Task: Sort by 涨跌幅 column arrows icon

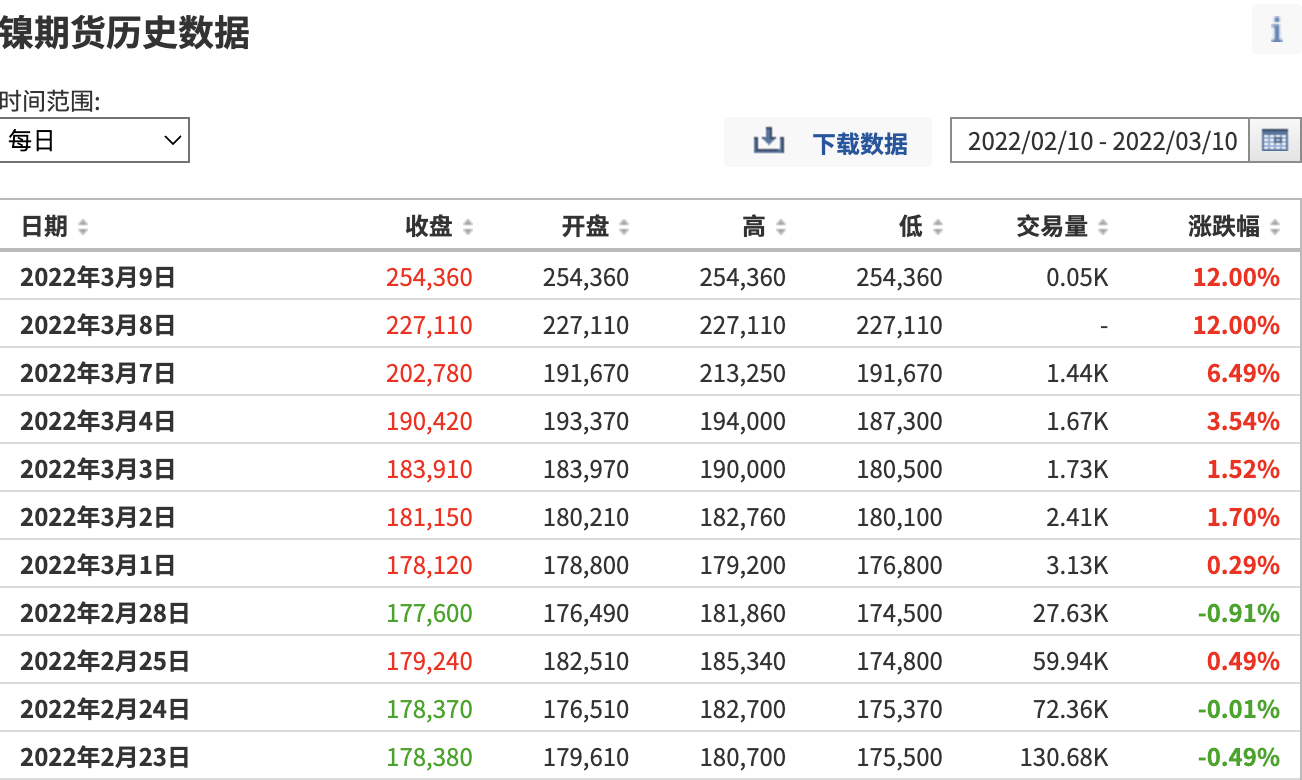Action: pyautogui.click(x=1275, y=228)
